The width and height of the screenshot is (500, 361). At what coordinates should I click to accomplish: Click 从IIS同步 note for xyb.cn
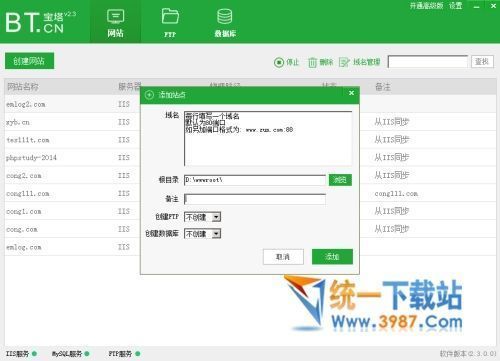392,122
